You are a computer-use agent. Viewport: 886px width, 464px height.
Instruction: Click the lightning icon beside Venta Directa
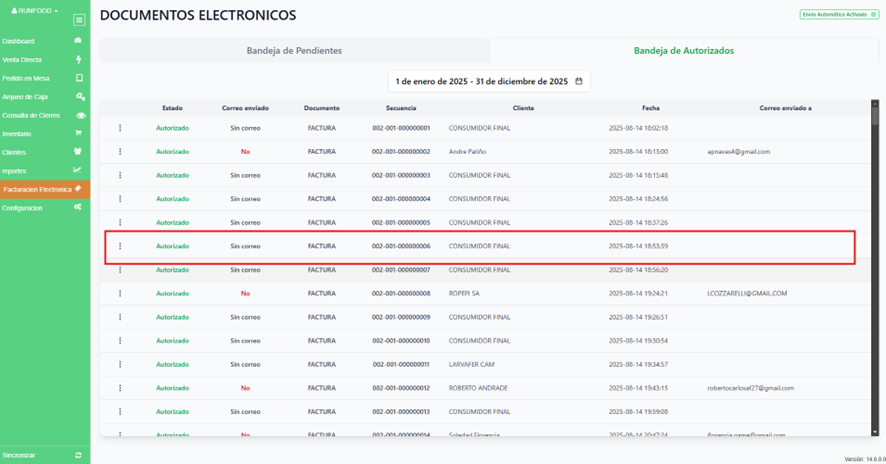tap(79, 59)
